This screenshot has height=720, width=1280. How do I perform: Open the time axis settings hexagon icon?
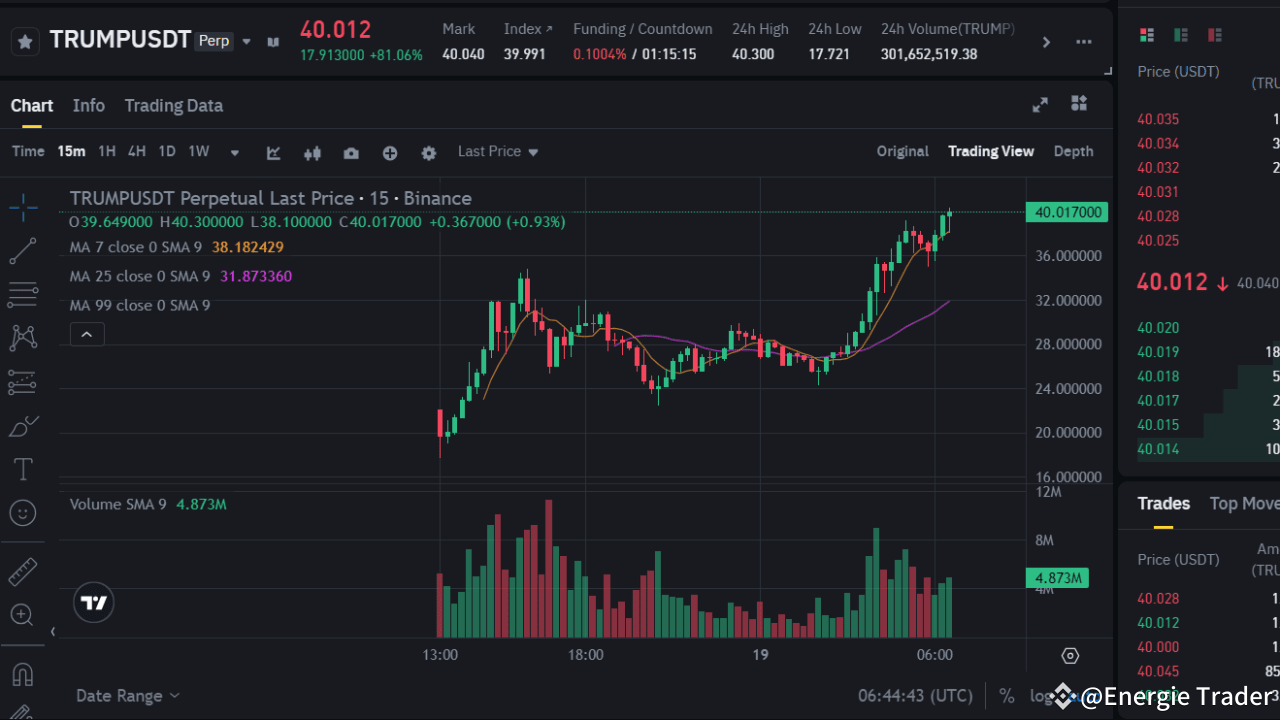[1070, 656]
